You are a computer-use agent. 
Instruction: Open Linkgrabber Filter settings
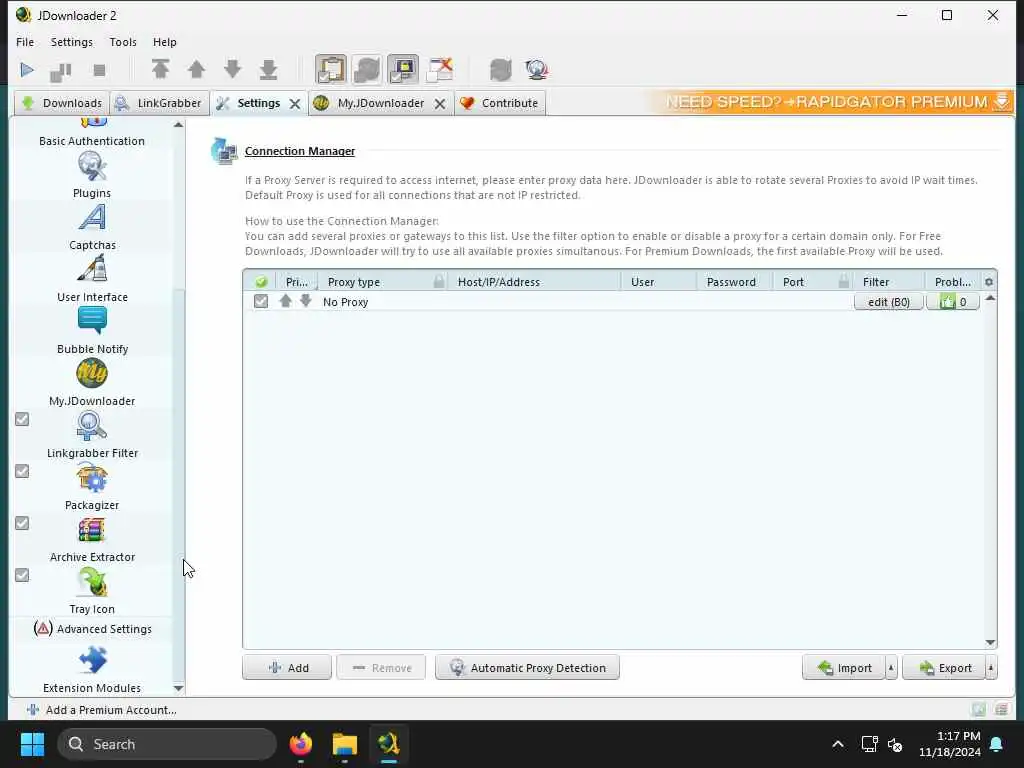coord(92,434)
